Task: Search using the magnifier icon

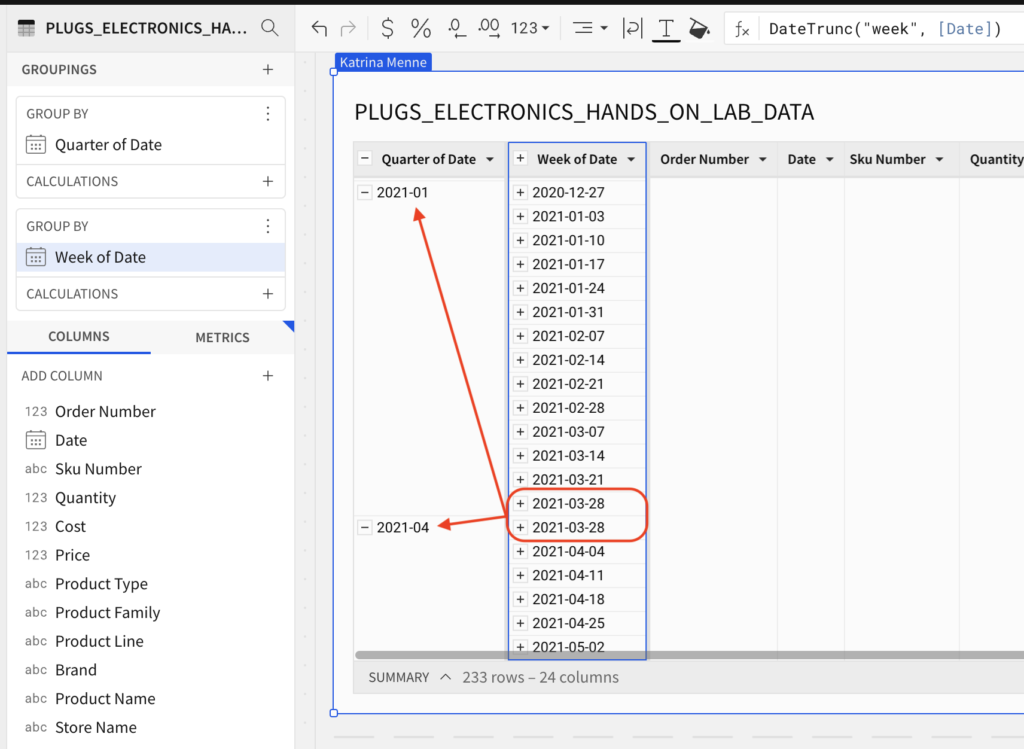Action: [x=269, y=28]
